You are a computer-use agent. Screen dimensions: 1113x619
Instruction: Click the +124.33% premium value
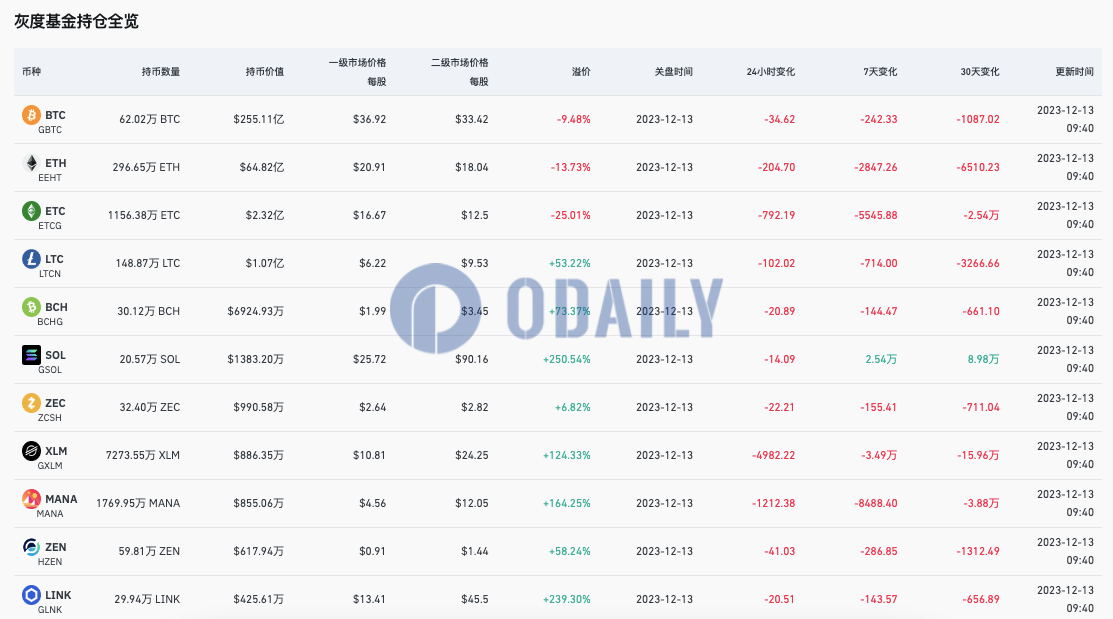point(566,455)
